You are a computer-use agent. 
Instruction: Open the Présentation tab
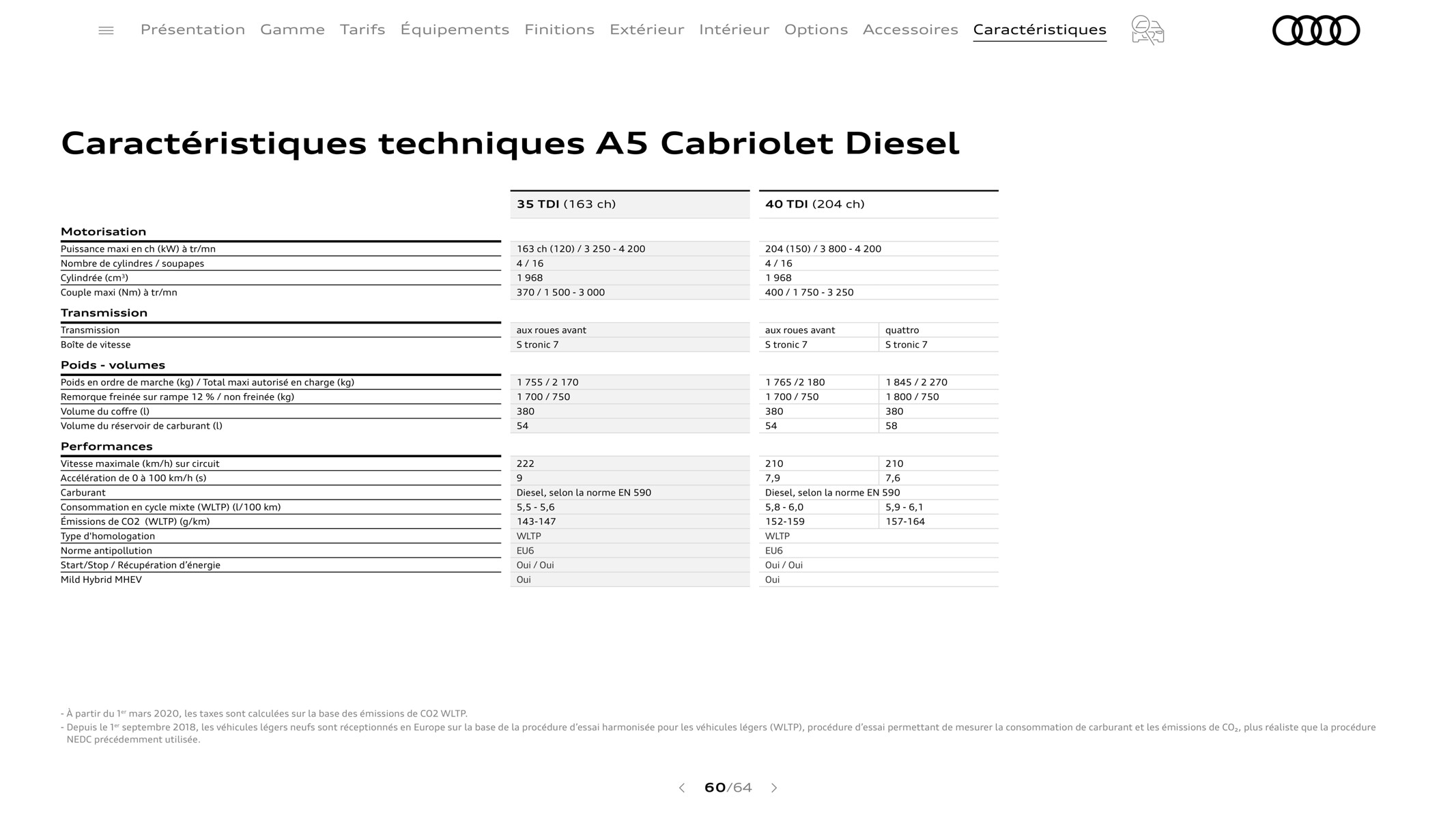tap(192, 29)
